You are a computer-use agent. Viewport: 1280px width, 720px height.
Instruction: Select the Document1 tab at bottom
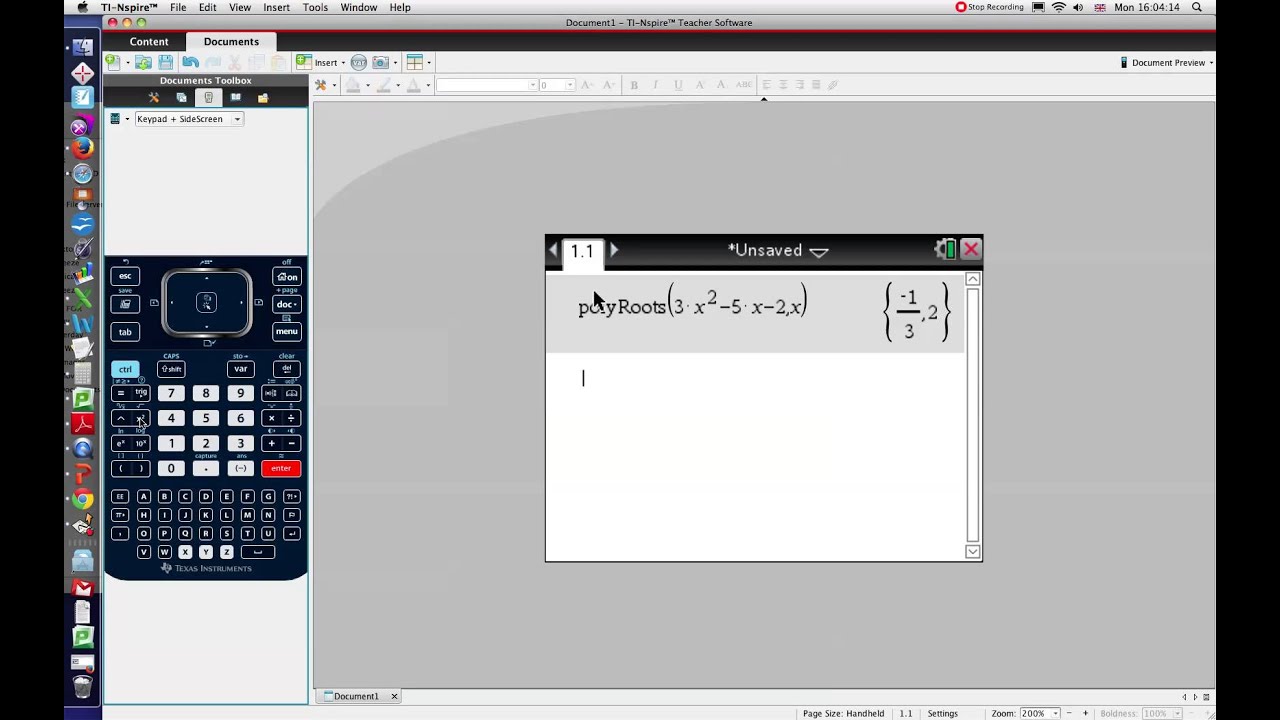click(356, 696)
